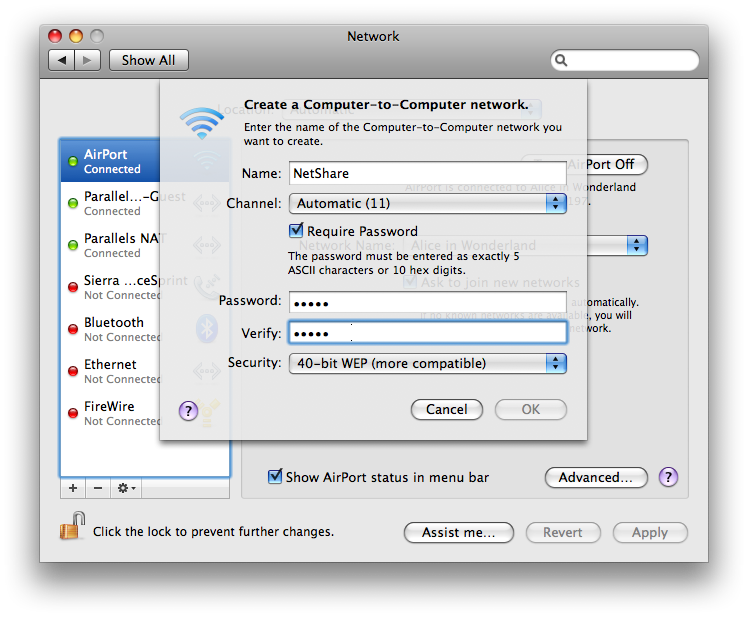Select Parallels NAT service
This screenshot has height=617, width=748.
[x=110, y=245]
